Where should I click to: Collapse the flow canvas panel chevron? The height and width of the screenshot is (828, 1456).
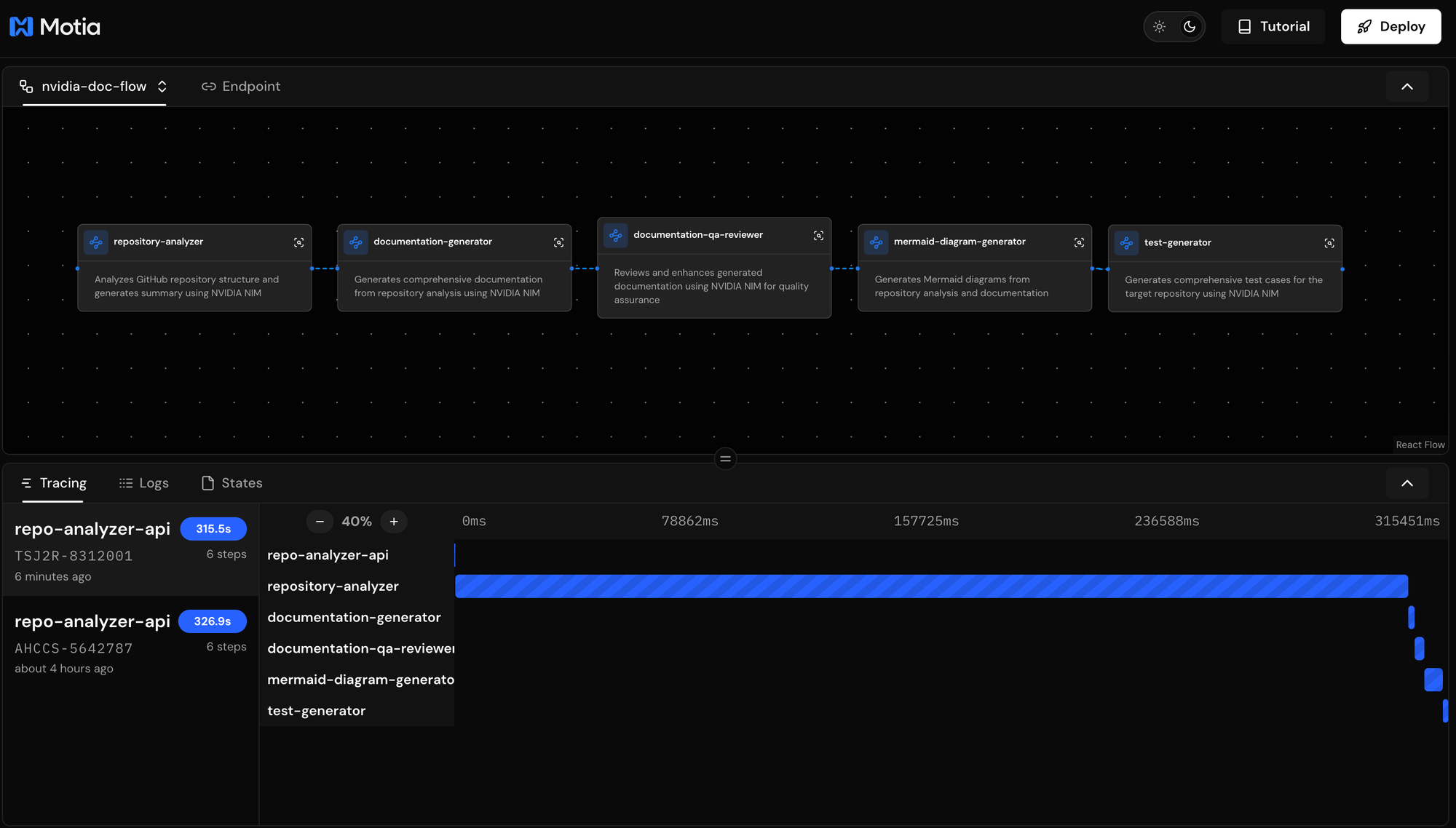click(x=1406, y=87)
